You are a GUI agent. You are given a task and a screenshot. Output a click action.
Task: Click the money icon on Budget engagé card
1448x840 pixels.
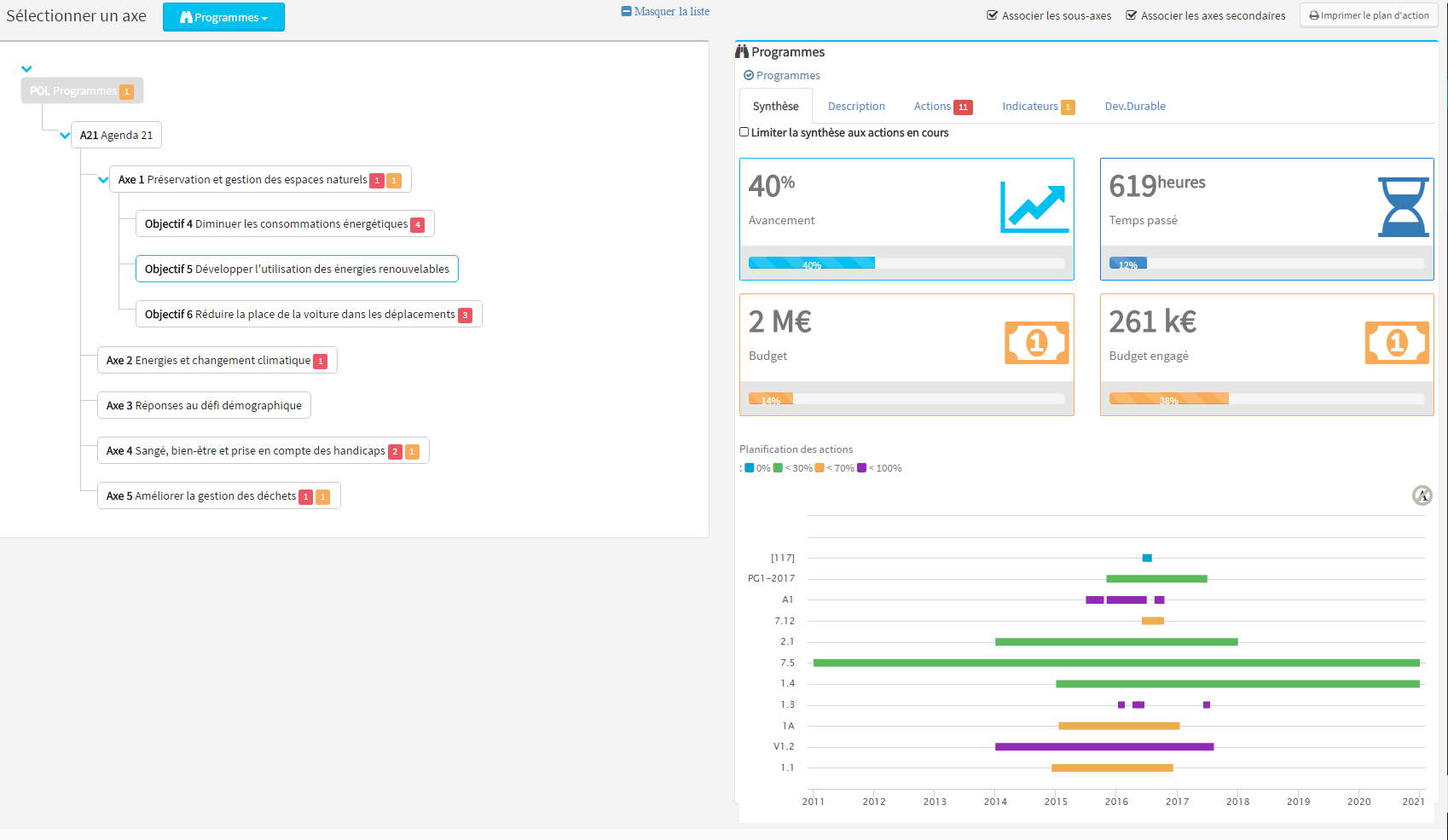tap(1397, 342)
